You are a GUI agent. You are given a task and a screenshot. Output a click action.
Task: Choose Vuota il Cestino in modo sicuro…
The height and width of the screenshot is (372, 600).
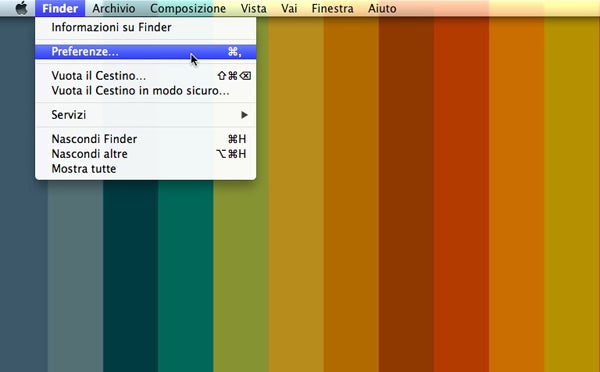click(145, 91)
